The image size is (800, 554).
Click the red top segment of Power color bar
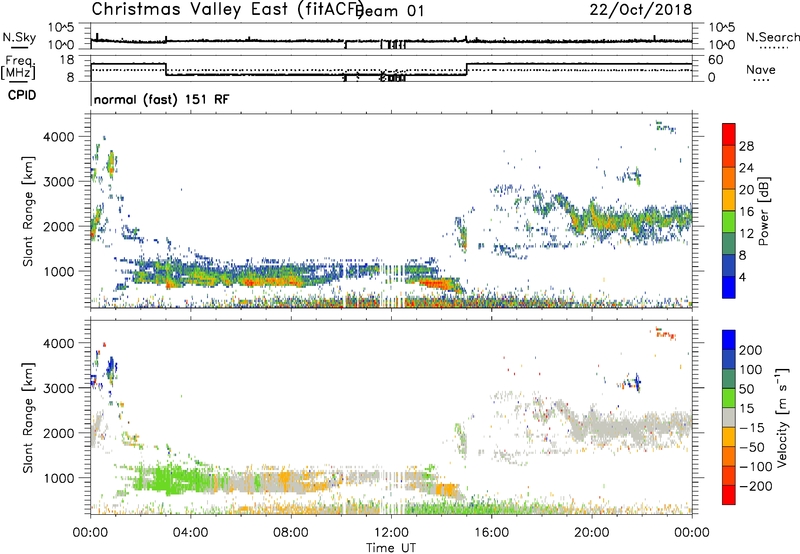729,135
